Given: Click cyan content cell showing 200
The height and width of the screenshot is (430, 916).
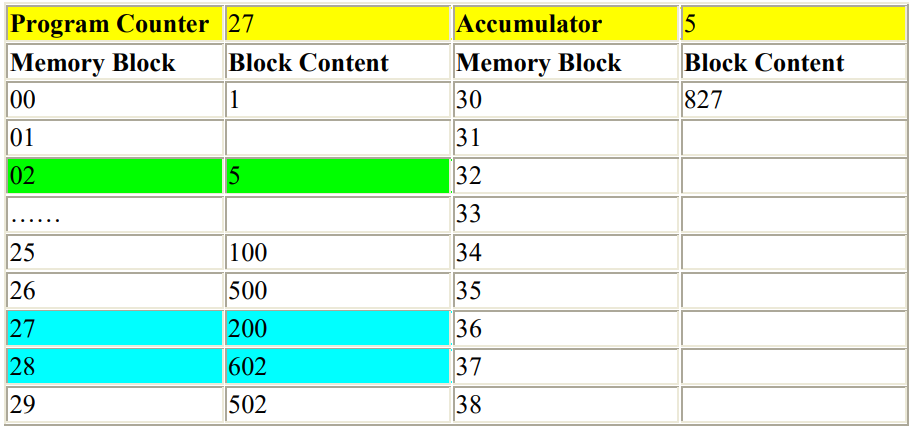Looking at the screenshot, I should point(338,328).
